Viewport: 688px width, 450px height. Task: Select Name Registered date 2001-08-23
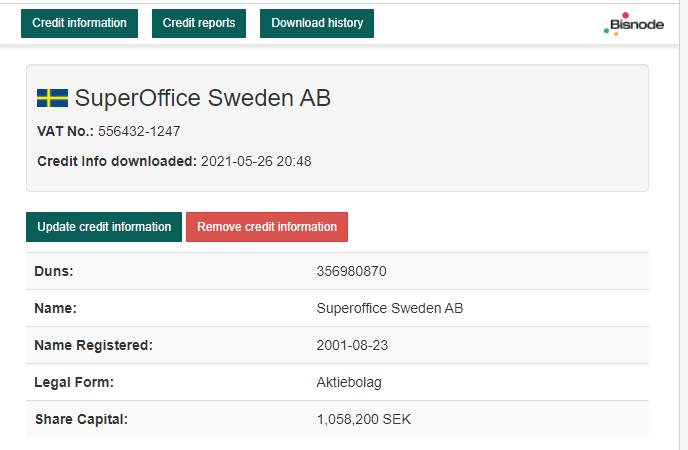[x=352, y=345]
